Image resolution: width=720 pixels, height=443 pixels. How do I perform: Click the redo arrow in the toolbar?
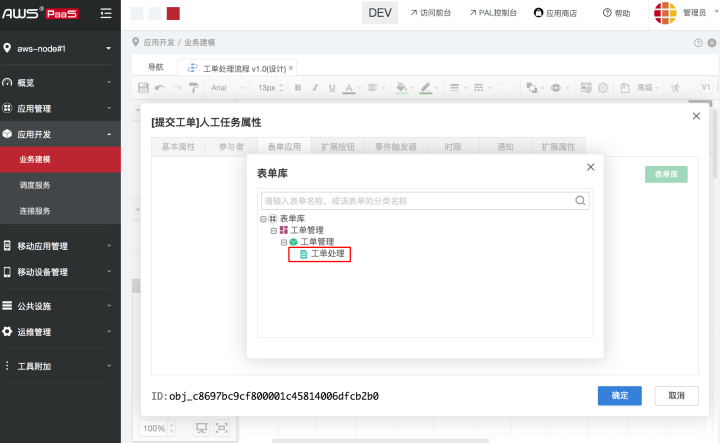(x=176, y=88)
